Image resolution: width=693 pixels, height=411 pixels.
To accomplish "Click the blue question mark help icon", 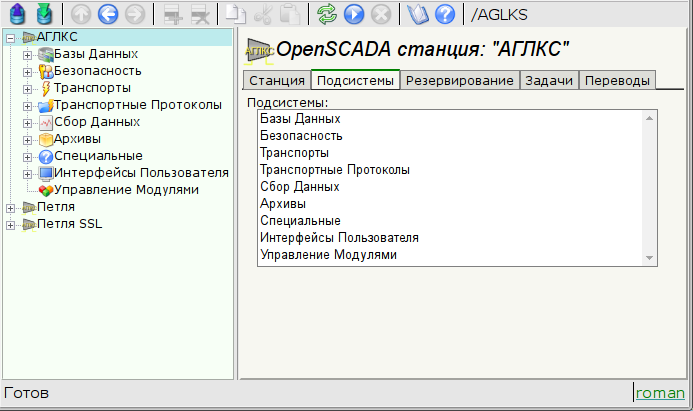I will pyautogui.click(x=445, y=14).
